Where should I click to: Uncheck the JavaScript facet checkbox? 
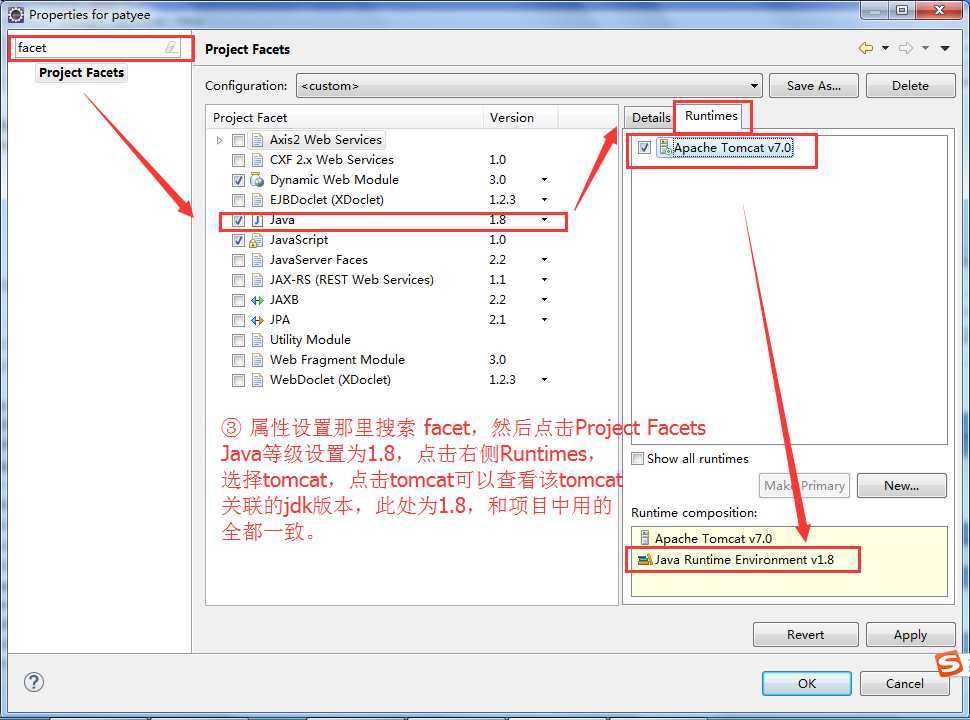coord(238,240)
